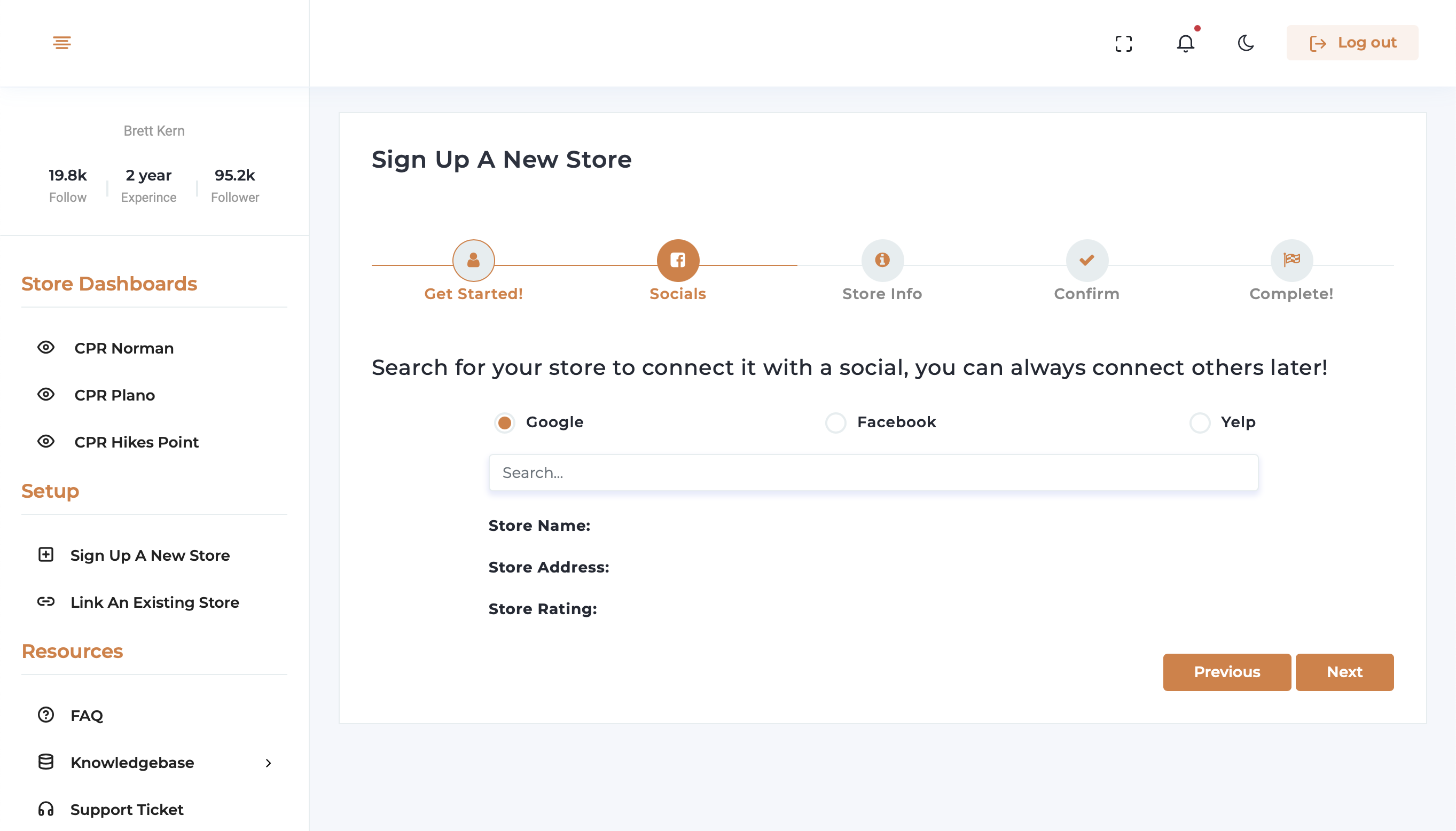Open Link An Existing Store
Screen dimensions: 1456x831
click(155, 602)
